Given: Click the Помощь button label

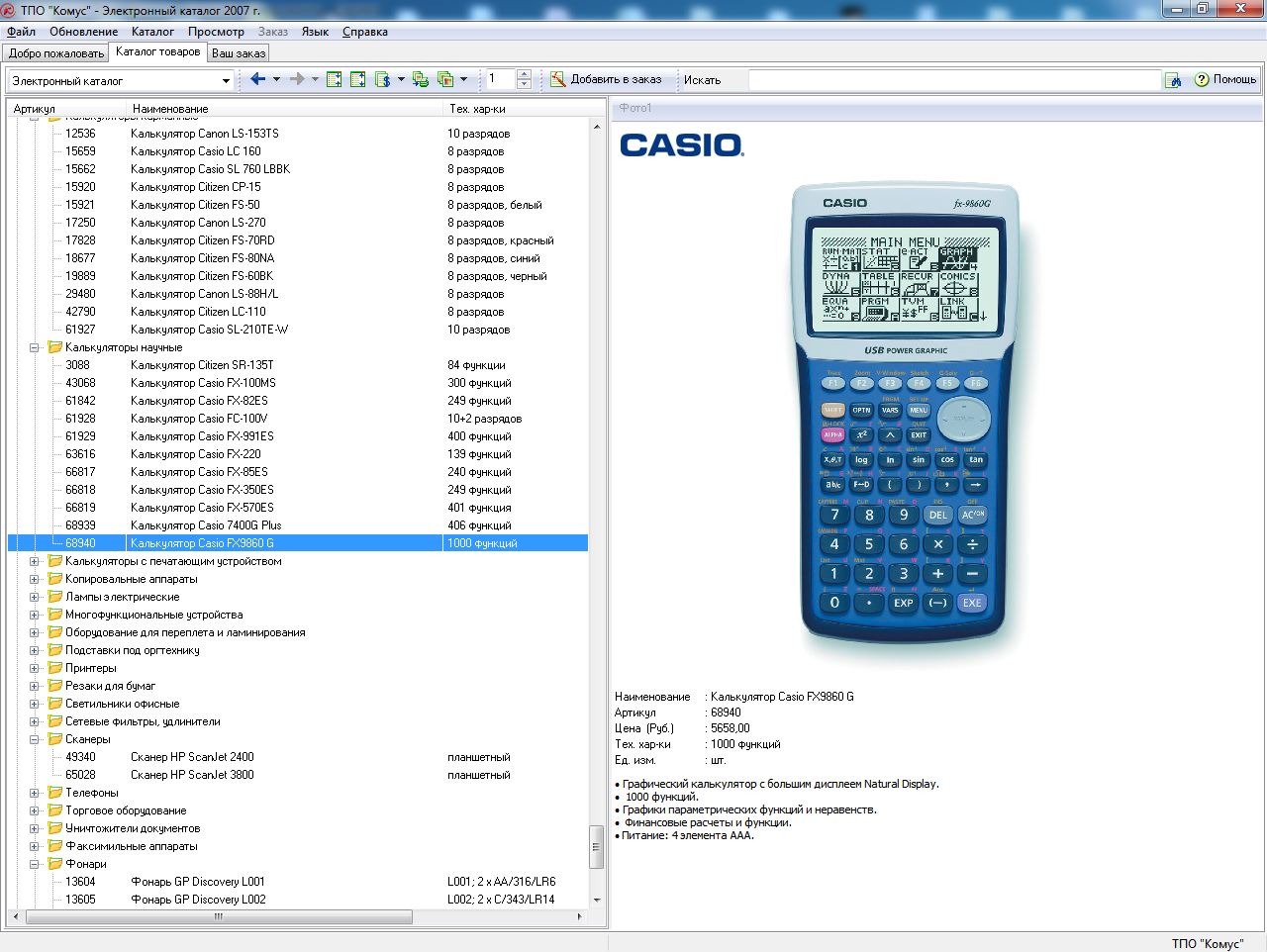Looking at the screenshot, I should pyautogui.click(x=1234, y=79).
